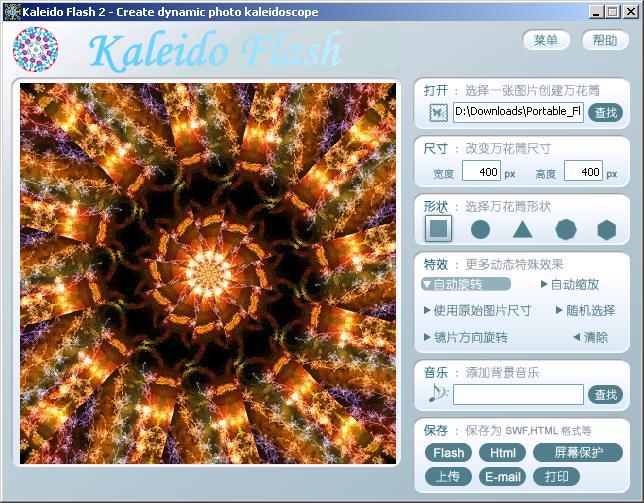Select the circle kaleidoscope shape
The width and height of the screenshot is (644, 503).
(480, 229)
